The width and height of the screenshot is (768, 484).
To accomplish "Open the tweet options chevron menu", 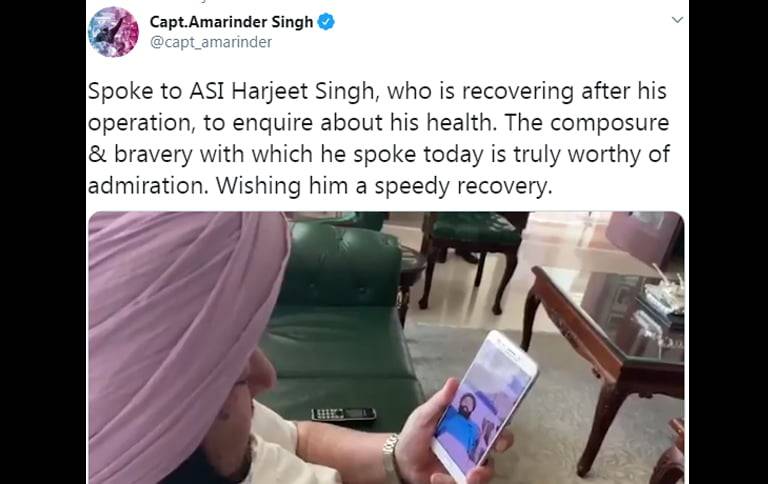I will tap(677, 20).
